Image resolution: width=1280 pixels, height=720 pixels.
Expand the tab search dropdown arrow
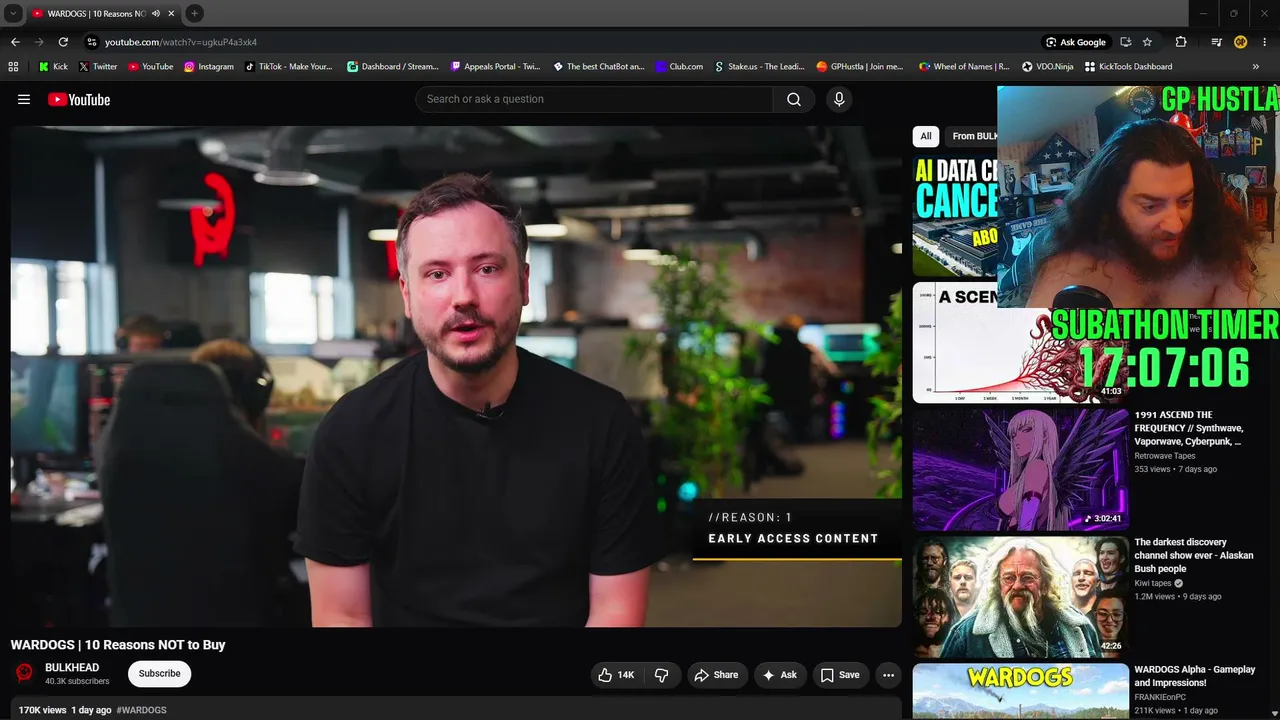tap(13, 14)
